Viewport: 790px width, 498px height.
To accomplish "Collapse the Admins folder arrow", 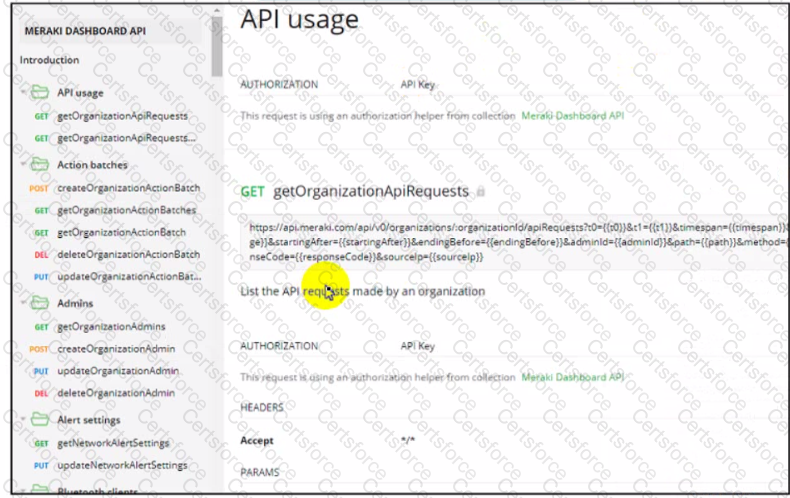I will click(x=24, y=302).
